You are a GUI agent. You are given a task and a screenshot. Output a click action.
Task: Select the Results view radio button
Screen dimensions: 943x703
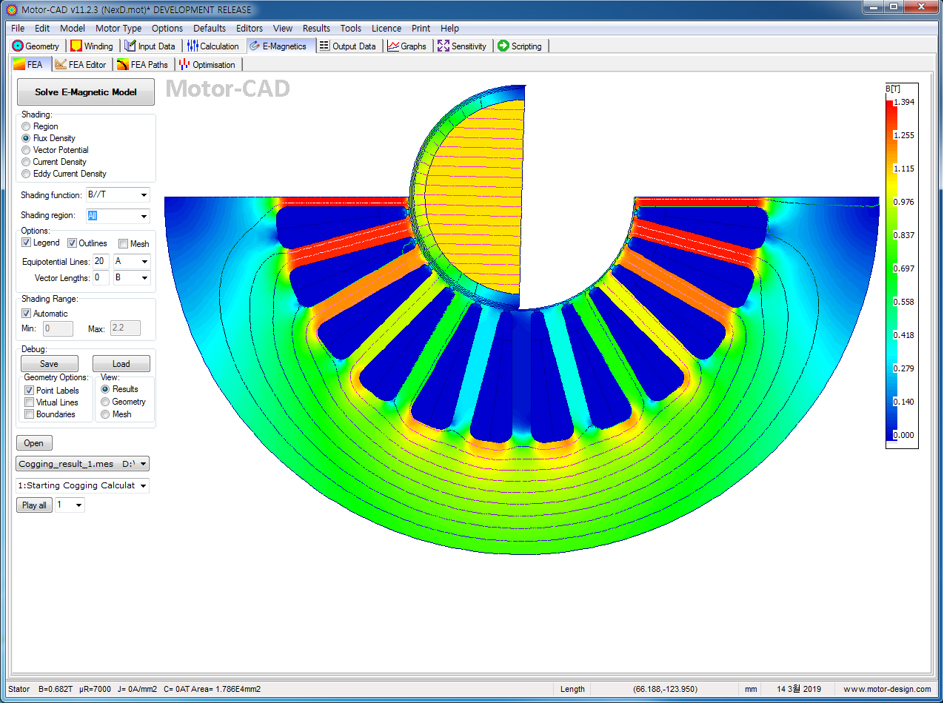pos(105,389)
